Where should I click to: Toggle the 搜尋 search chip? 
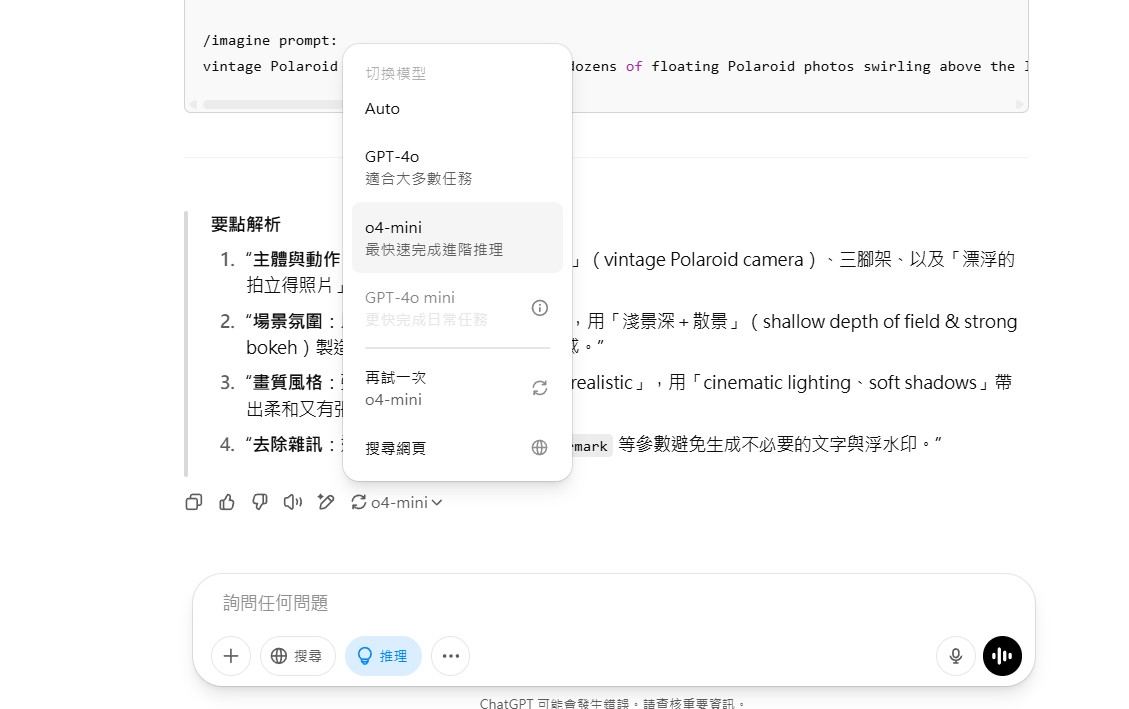(x=297, y=656)
